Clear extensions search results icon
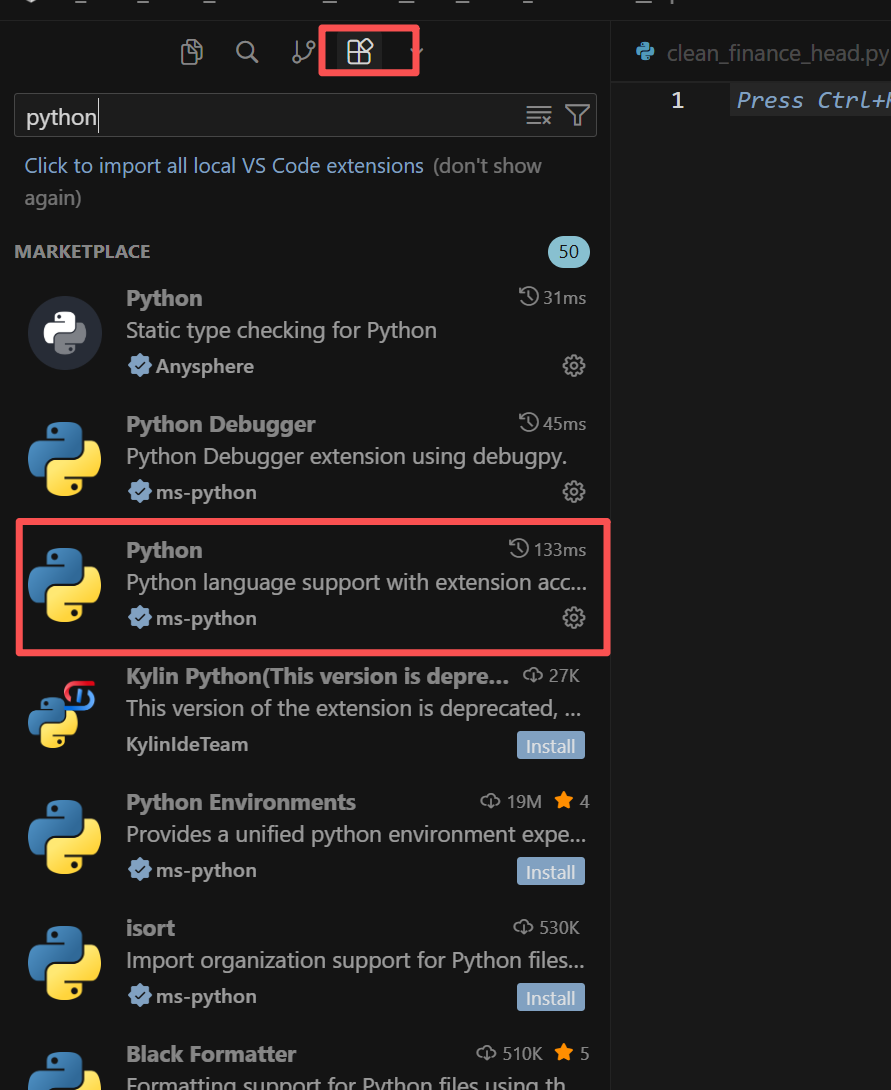This screenshot has width=891, height=1090. click(x=539, y=115)
